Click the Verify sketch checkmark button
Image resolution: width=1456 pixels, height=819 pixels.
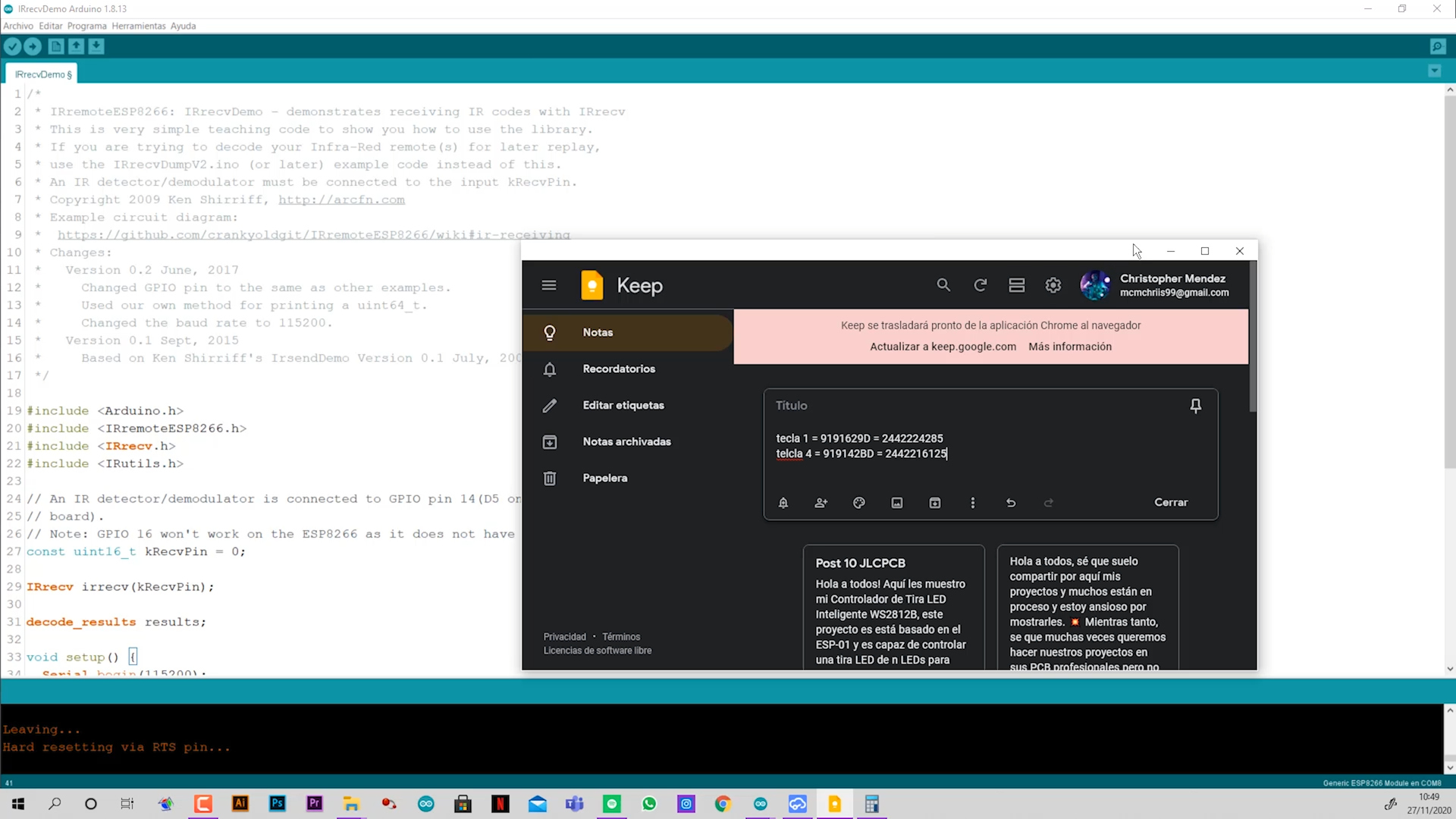pyautogui.click(x=12, y=46)
